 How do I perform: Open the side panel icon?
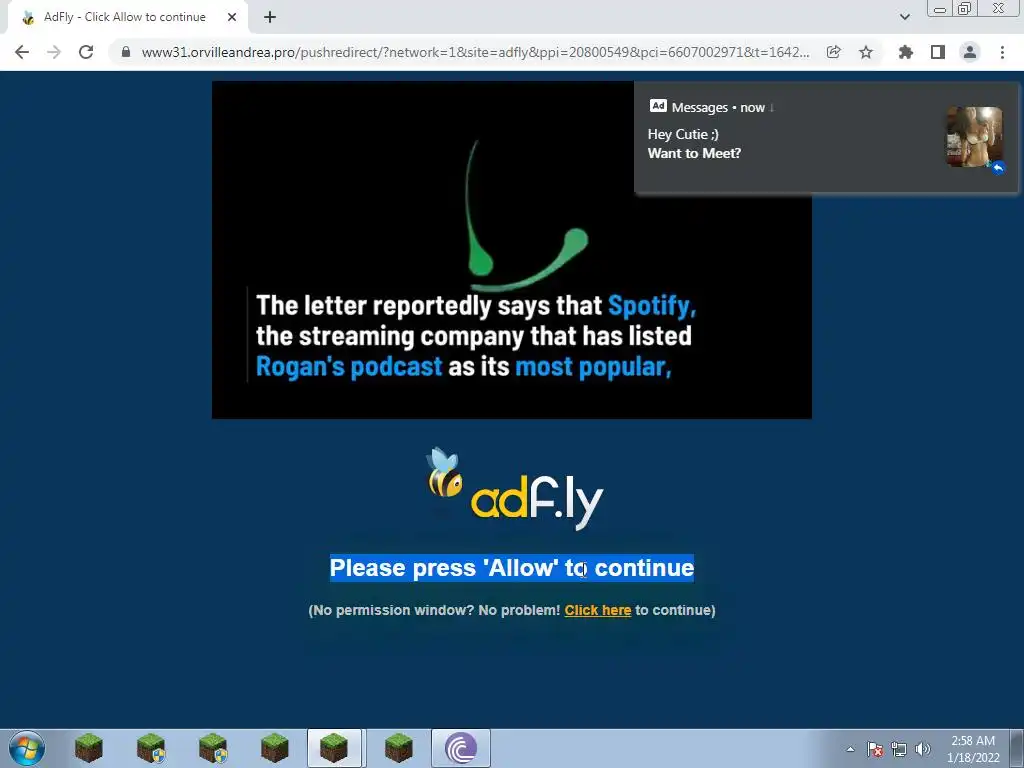[938, 52]
